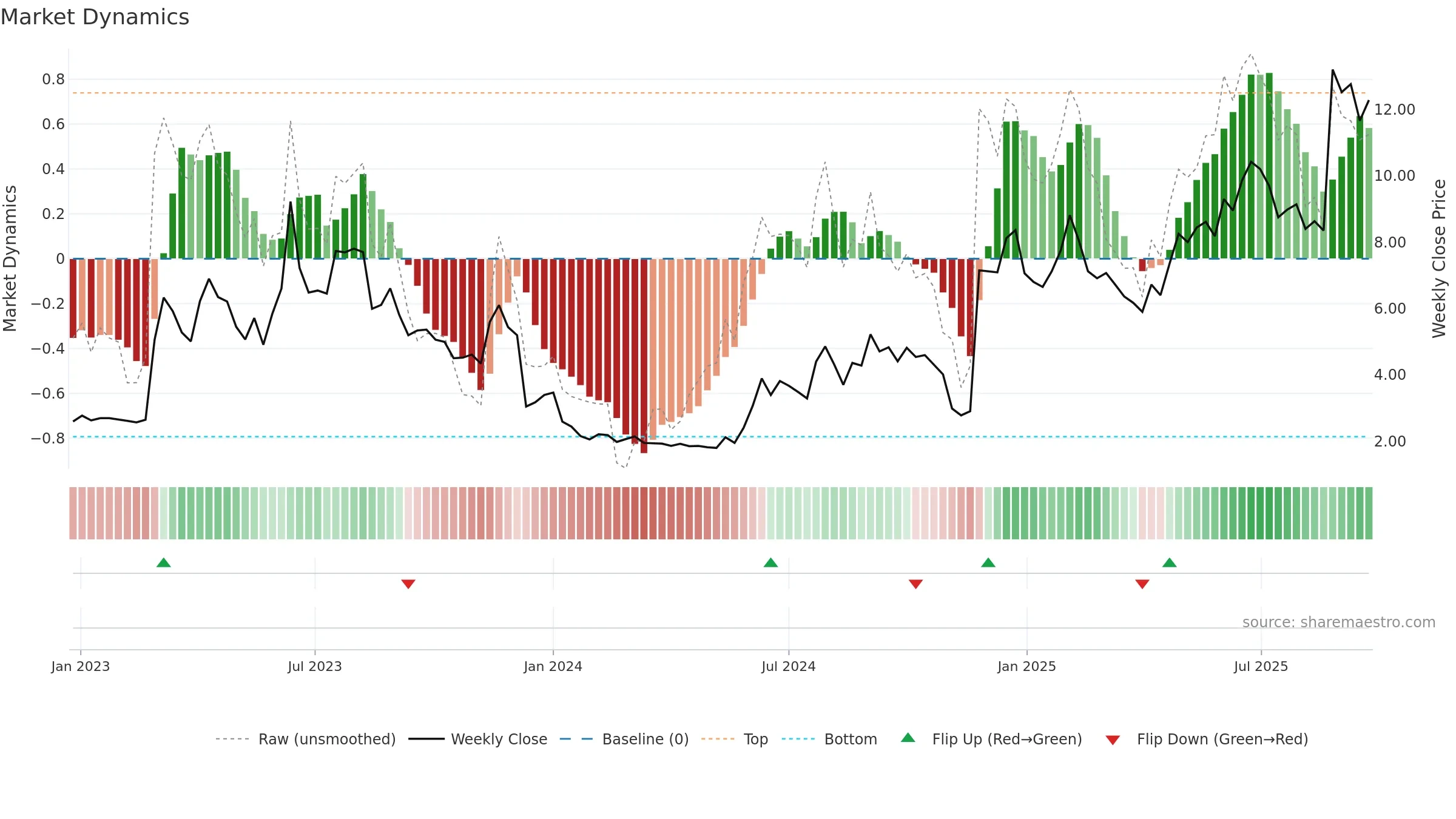Click the 4.00 price axis label
Image resolution: width=1456 pixels, height=819 pixels.
1390,375
